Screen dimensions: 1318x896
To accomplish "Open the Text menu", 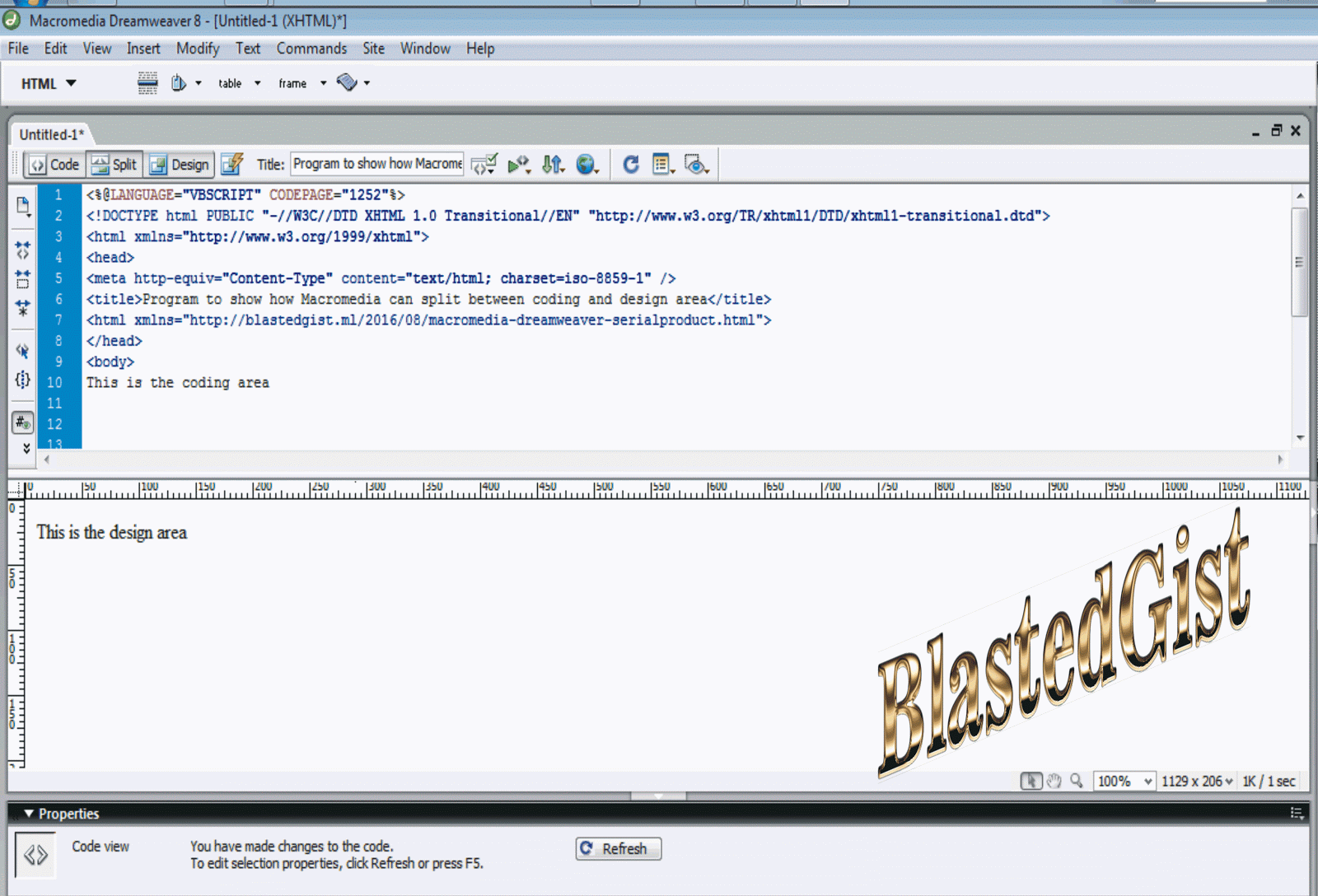I will (248, 49).
